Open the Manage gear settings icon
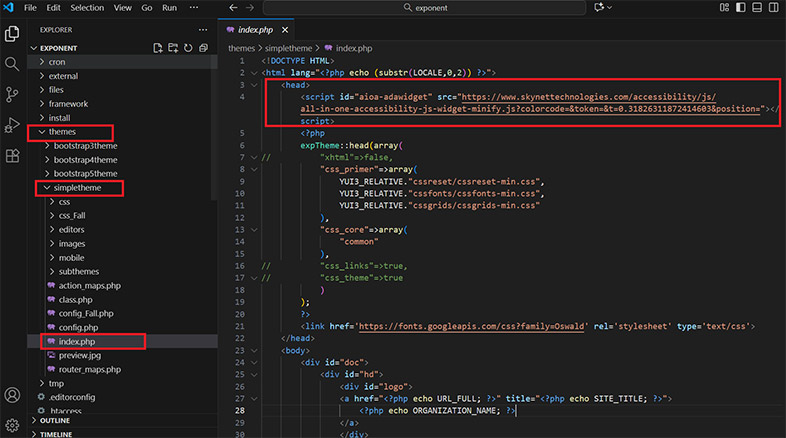Screen dimensions: 786x438 click(12, 425)
